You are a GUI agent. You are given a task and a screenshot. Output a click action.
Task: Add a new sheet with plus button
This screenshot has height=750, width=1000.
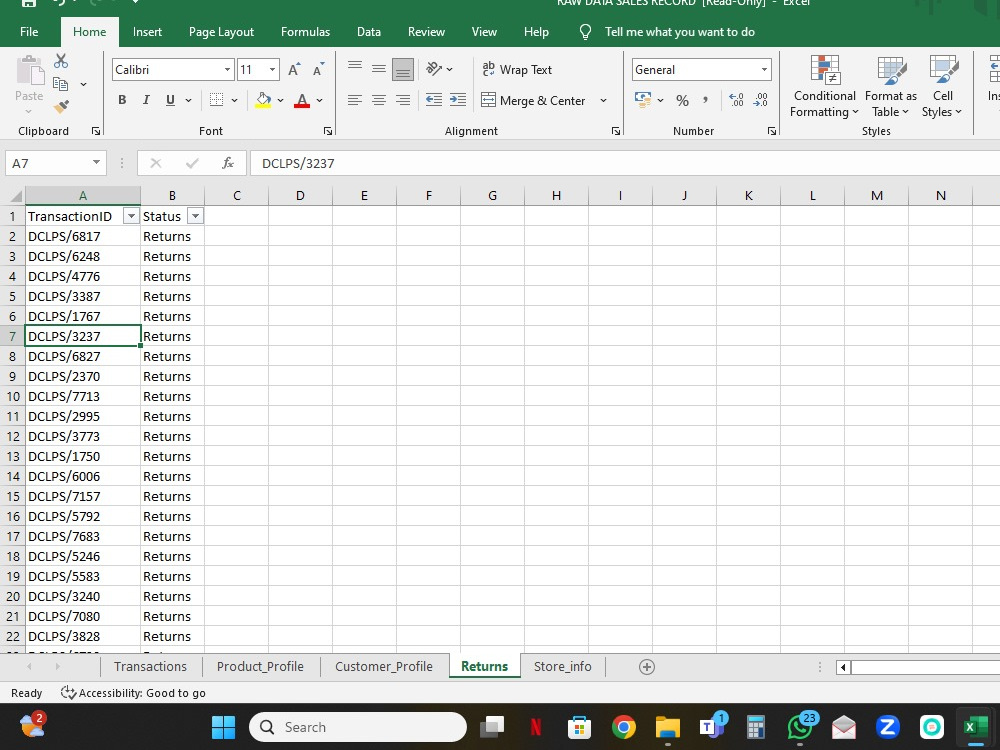pyautogui.click(x=647, y=666)
